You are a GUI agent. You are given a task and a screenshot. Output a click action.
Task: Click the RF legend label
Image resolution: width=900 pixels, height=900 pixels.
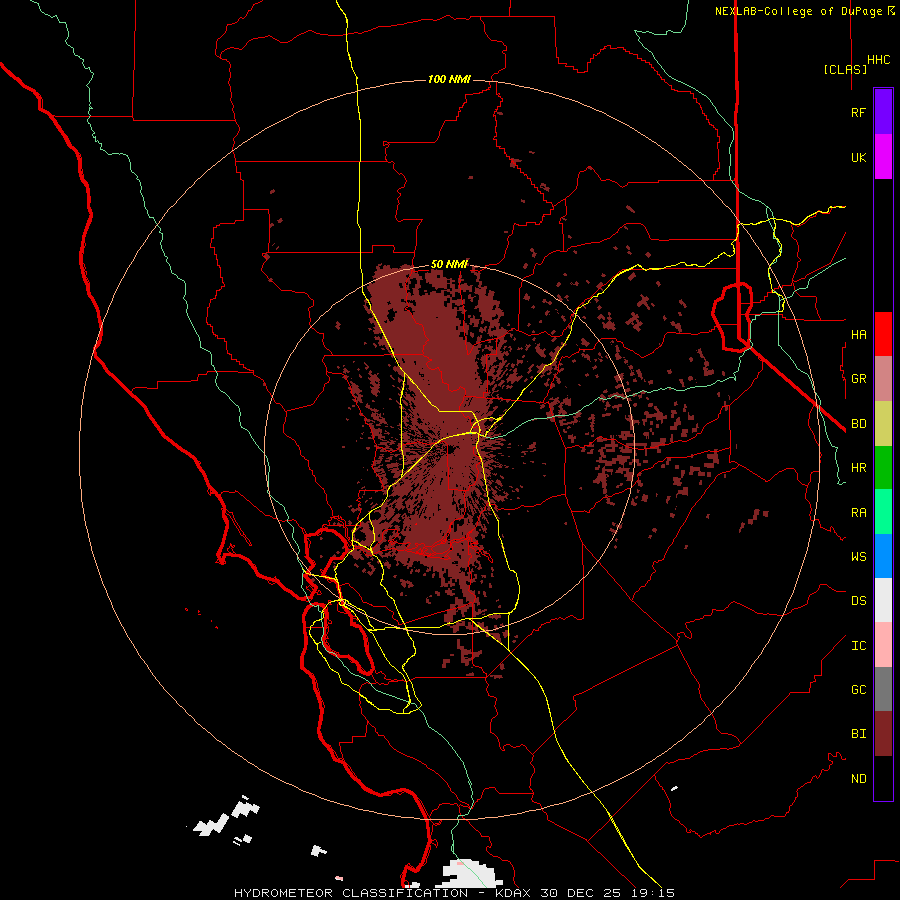858,112
